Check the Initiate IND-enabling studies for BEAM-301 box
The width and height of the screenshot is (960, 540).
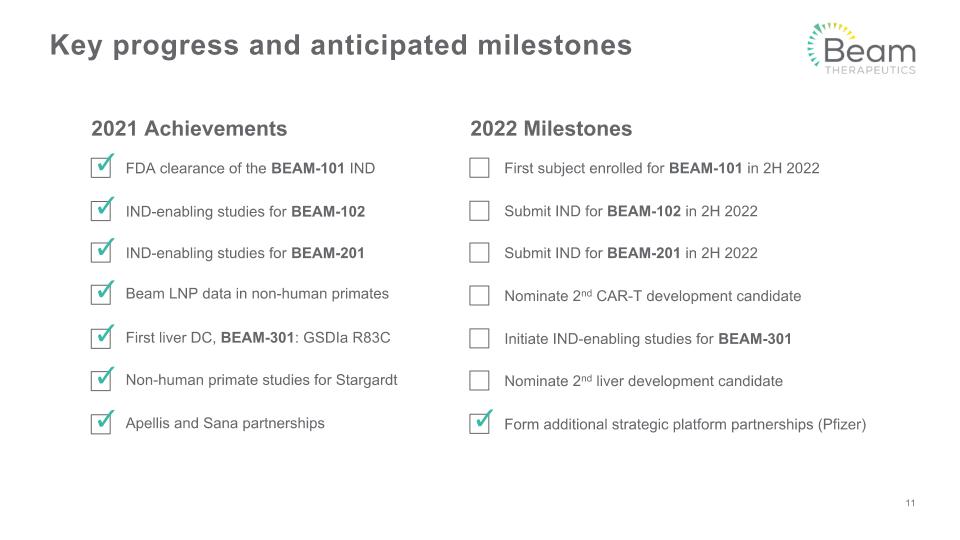(x=479, y=338)
